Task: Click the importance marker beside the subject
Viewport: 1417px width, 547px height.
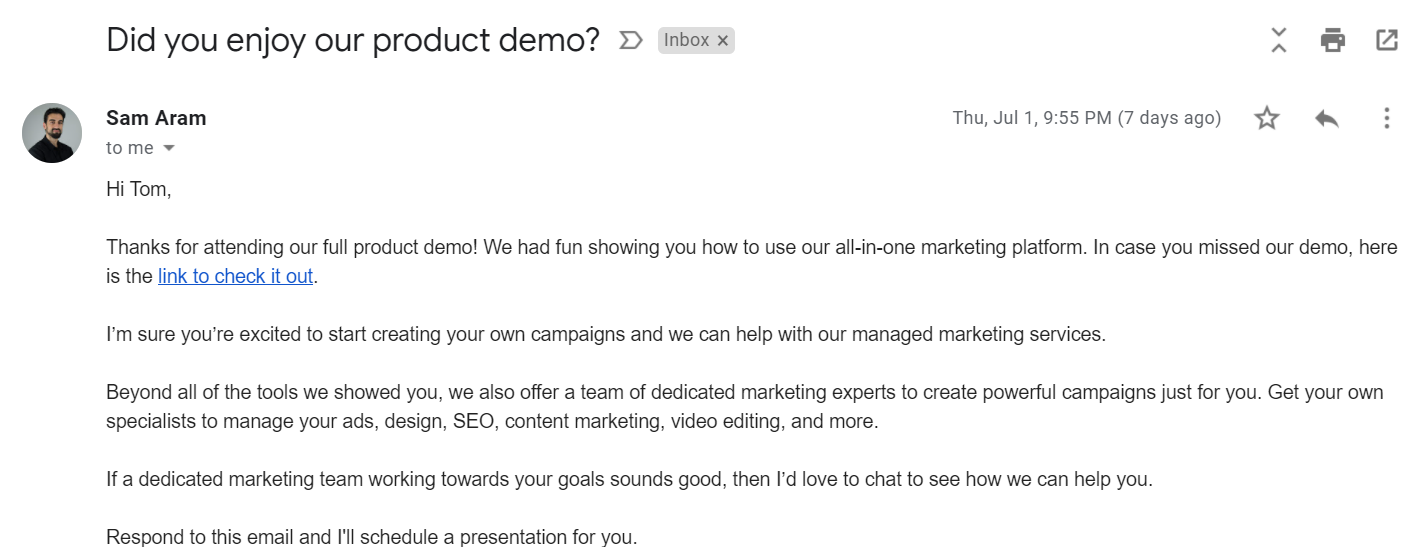Action: [630, 40]
